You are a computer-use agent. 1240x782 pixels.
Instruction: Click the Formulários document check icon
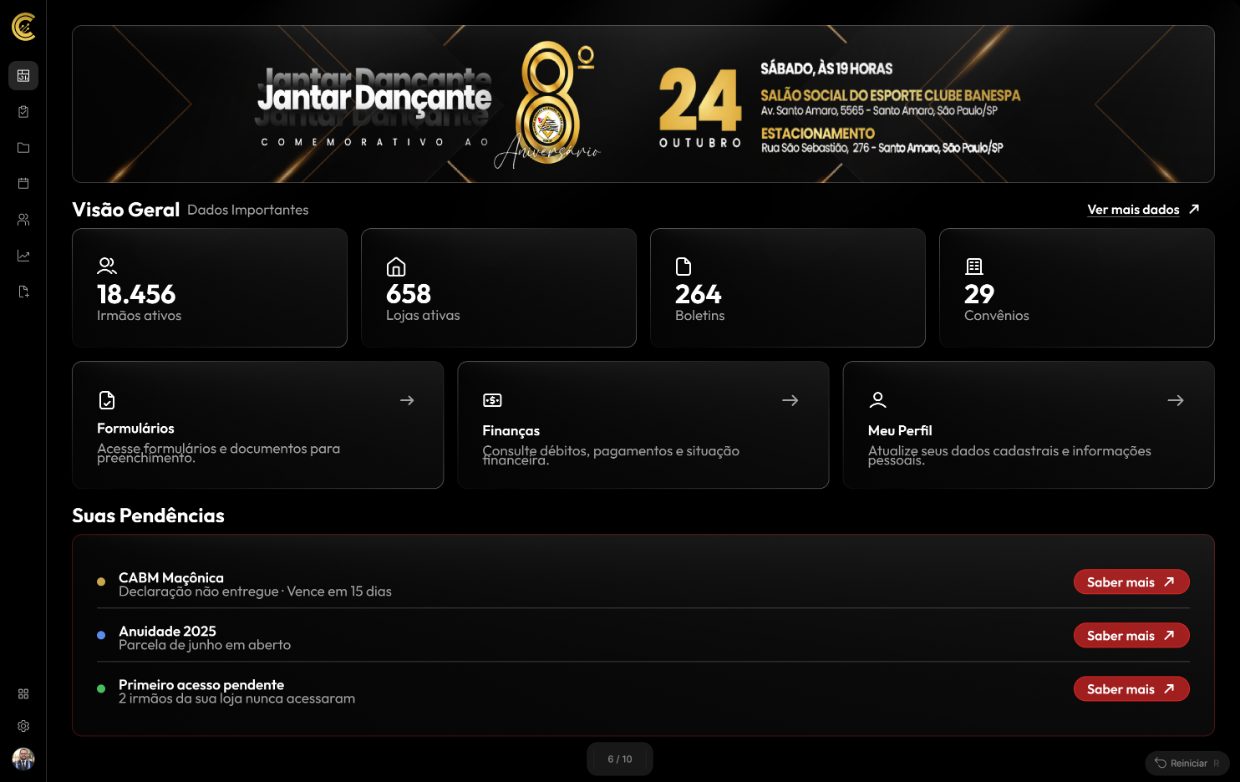[x=107, y=400]
